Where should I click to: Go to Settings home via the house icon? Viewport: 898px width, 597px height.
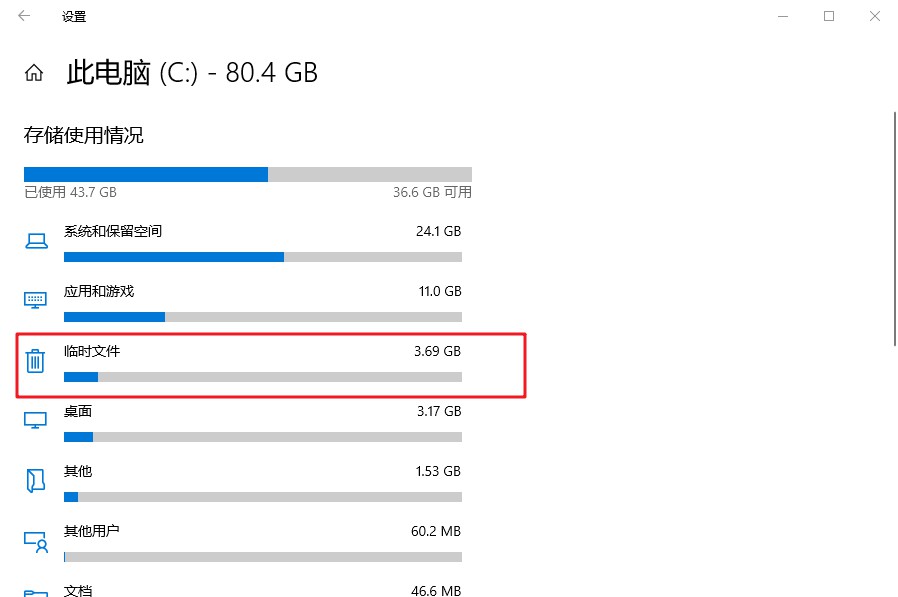pos(35,73)
